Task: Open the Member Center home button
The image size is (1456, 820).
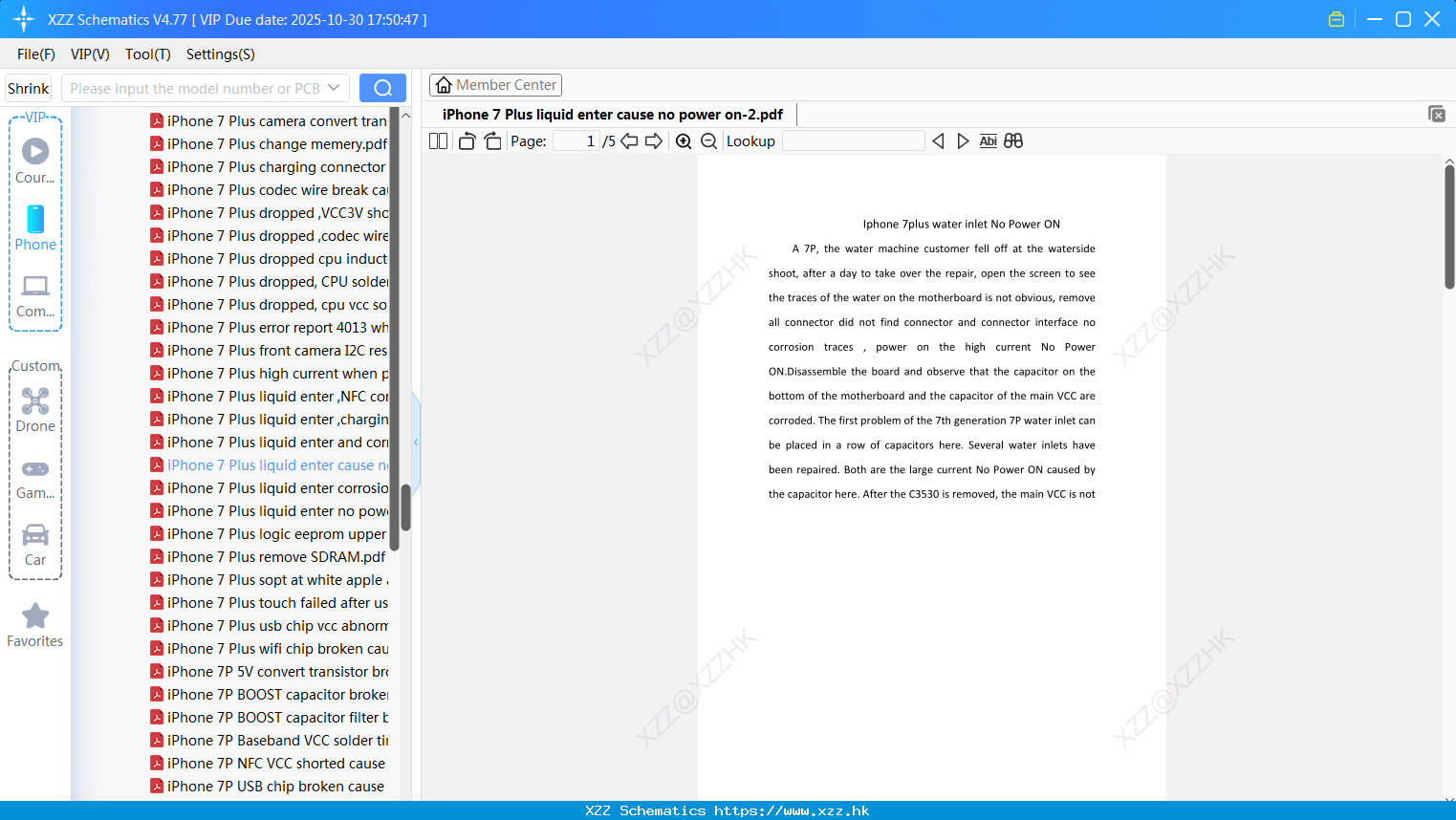Action: [495, 85]
